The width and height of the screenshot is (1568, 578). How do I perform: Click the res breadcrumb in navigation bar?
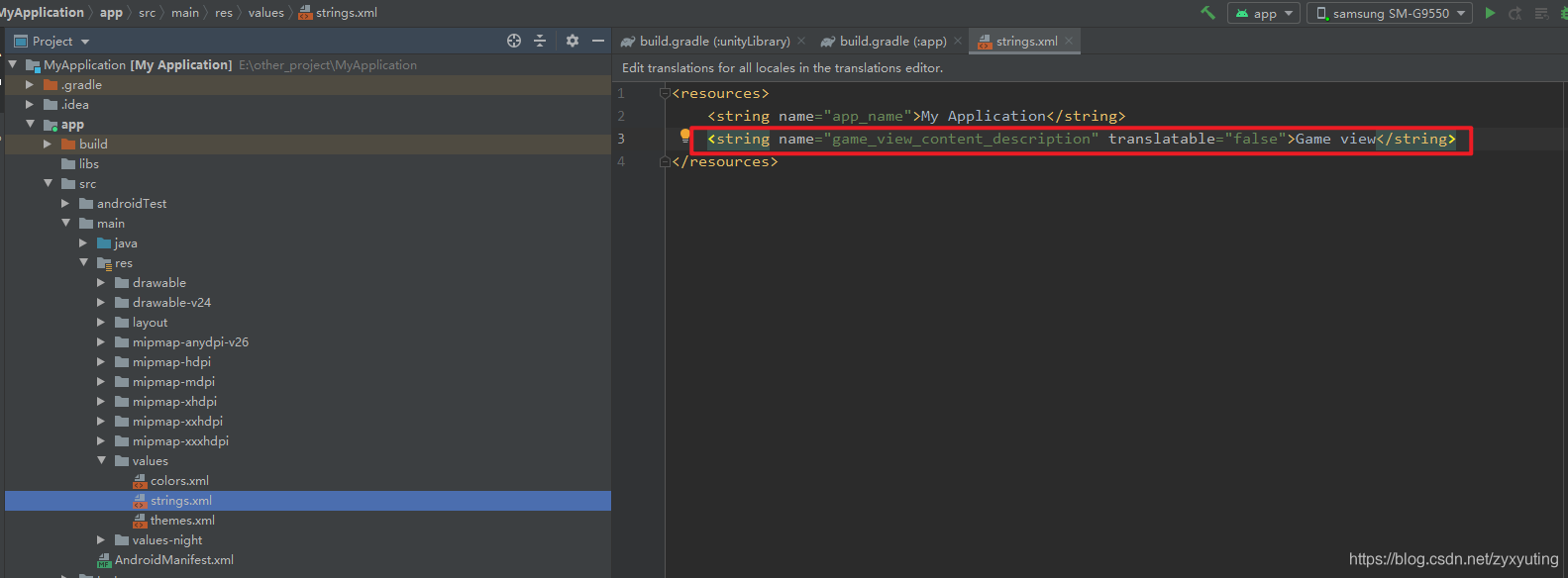[224, 12]
